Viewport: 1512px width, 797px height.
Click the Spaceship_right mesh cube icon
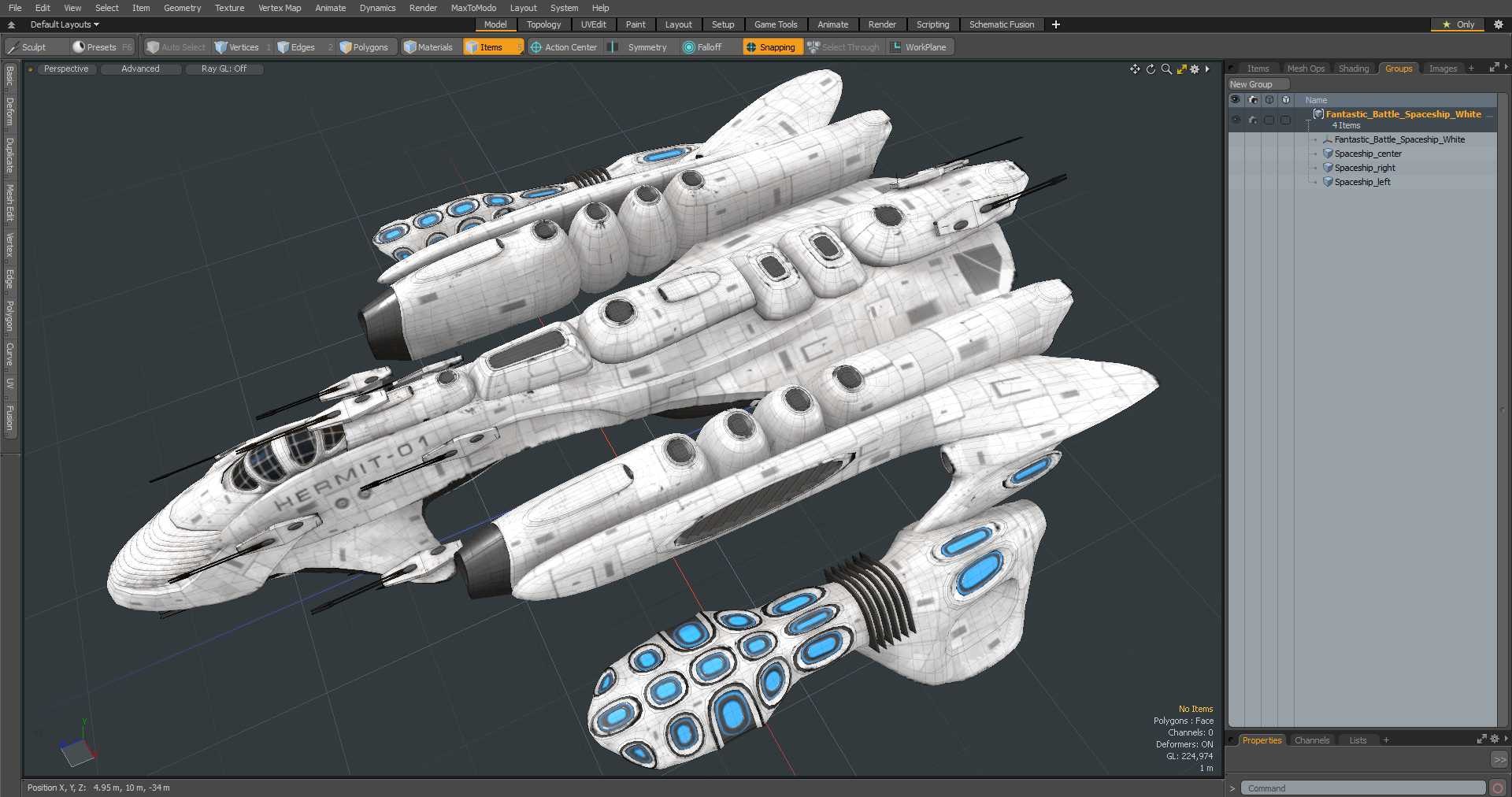click(1328, 168)
